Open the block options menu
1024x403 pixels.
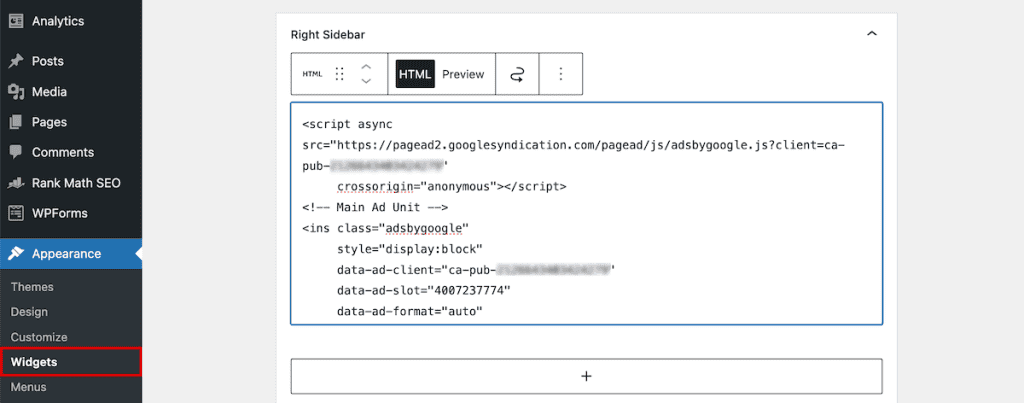(x=560, y=74)
